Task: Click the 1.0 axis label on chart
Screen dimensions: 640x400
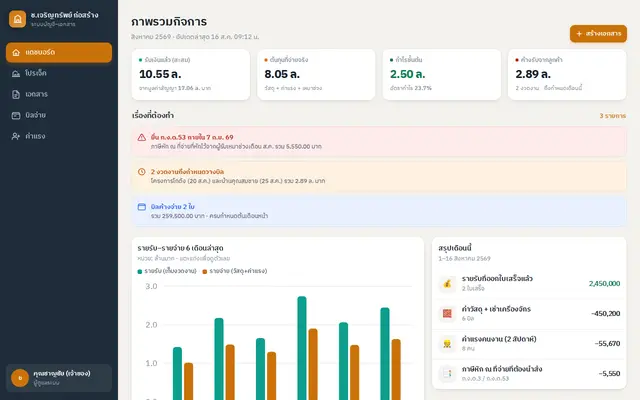Action: 151,364
